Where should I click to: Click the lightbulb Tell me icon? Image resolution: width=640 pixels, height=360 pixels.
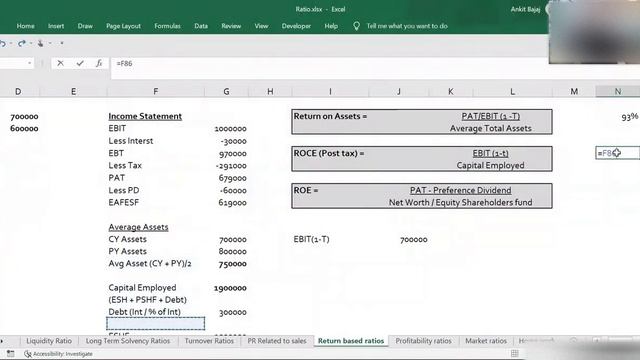[x=356, y=26]
